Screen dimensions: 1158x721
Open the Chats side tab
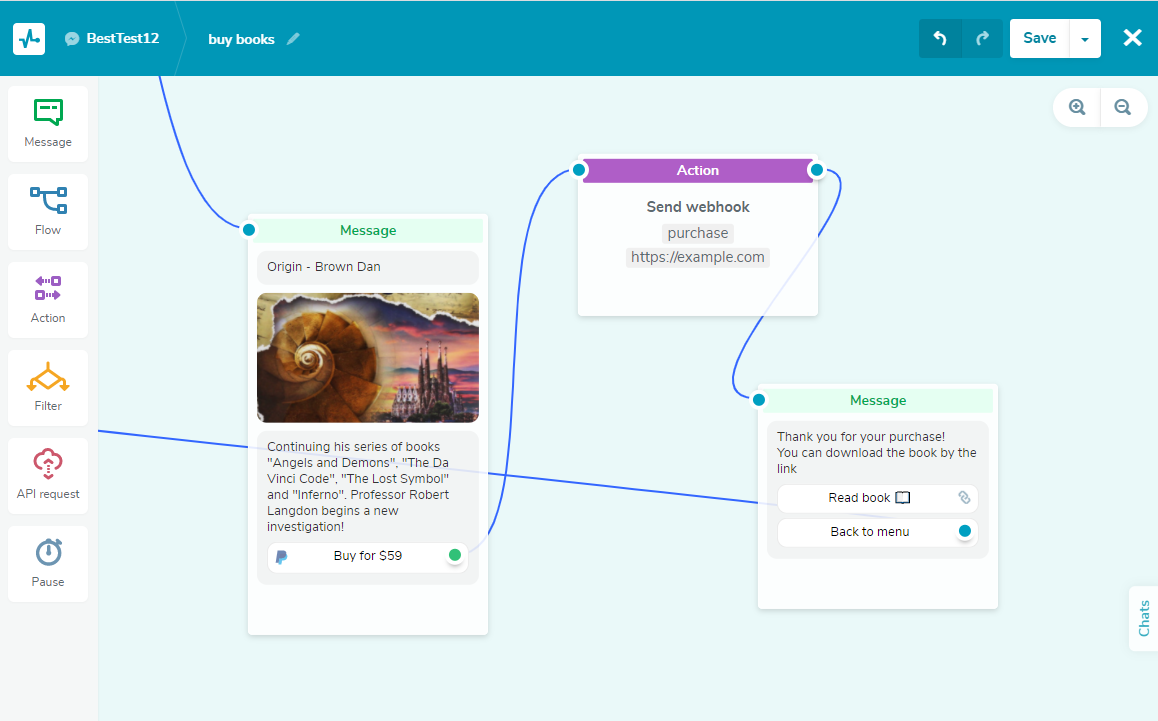[1144, 618]
